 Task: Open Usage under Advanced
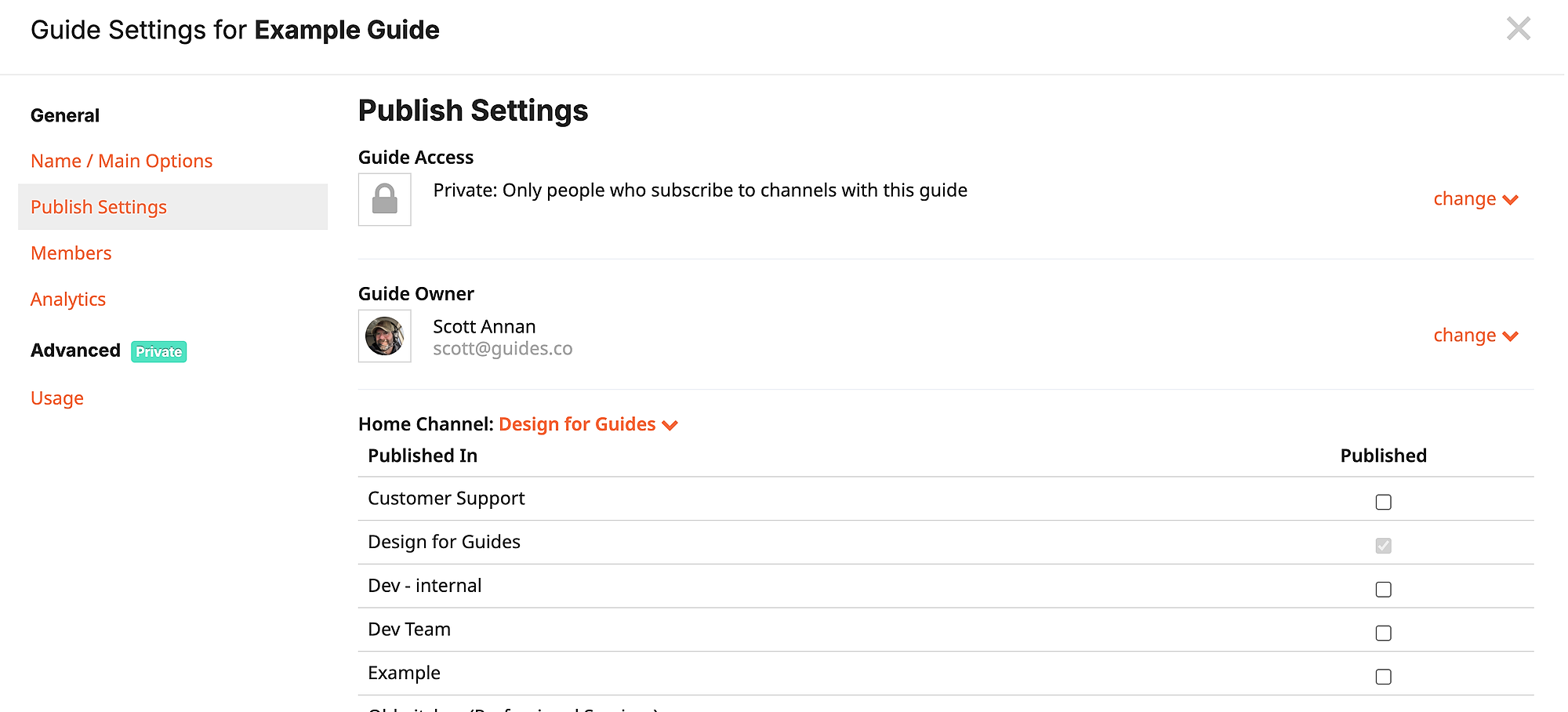point(57,398)
